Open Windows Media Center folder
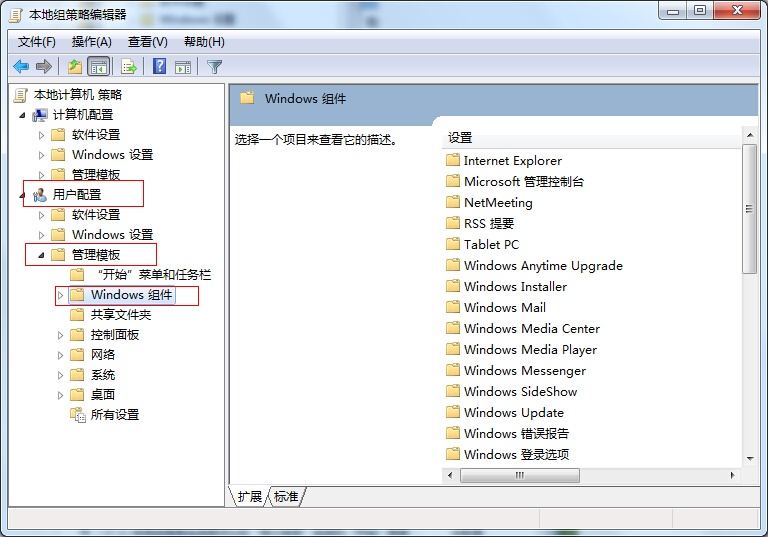This screenshot has height=537, width=768. point(532,328)
